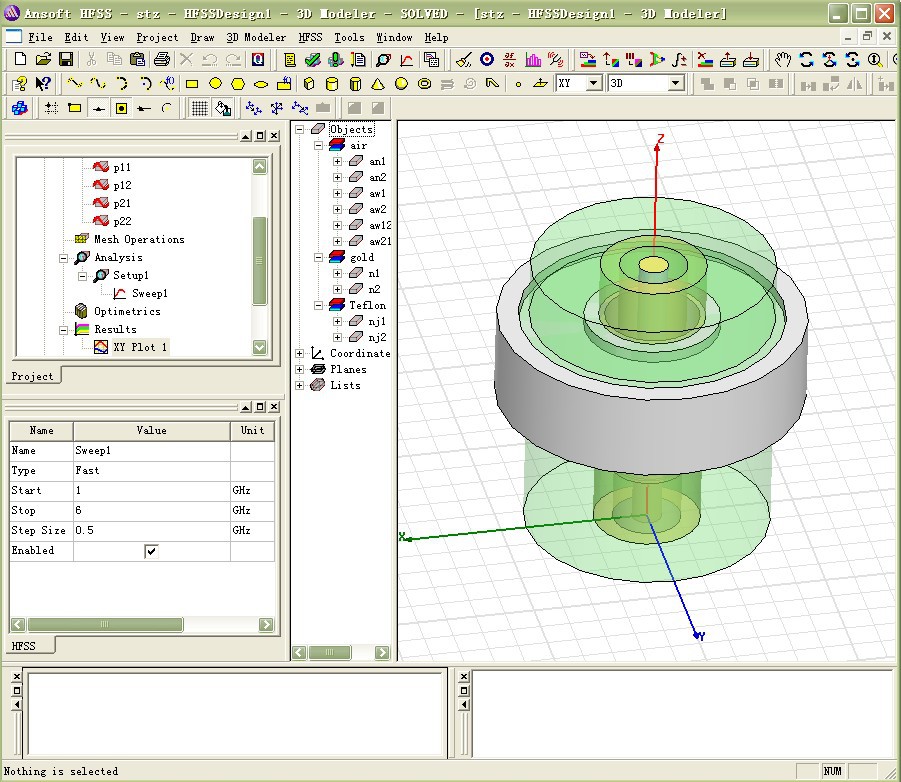901x782 pixels.
Task: Select object aw1 in the model tree
Action: click(377, 194)
